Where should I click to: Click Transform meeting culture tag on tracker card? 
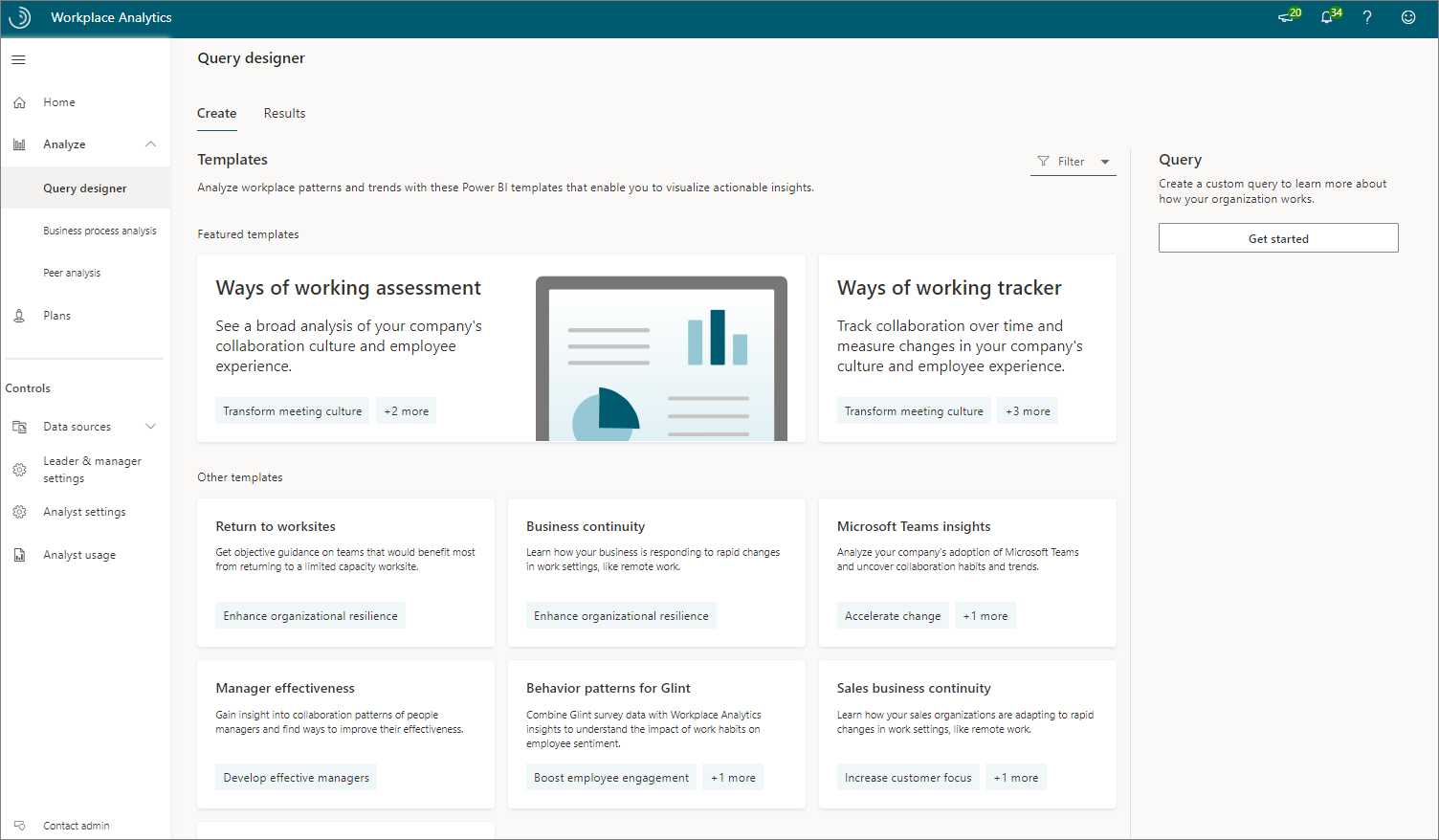pyautogui.click(x=914, y=411)
